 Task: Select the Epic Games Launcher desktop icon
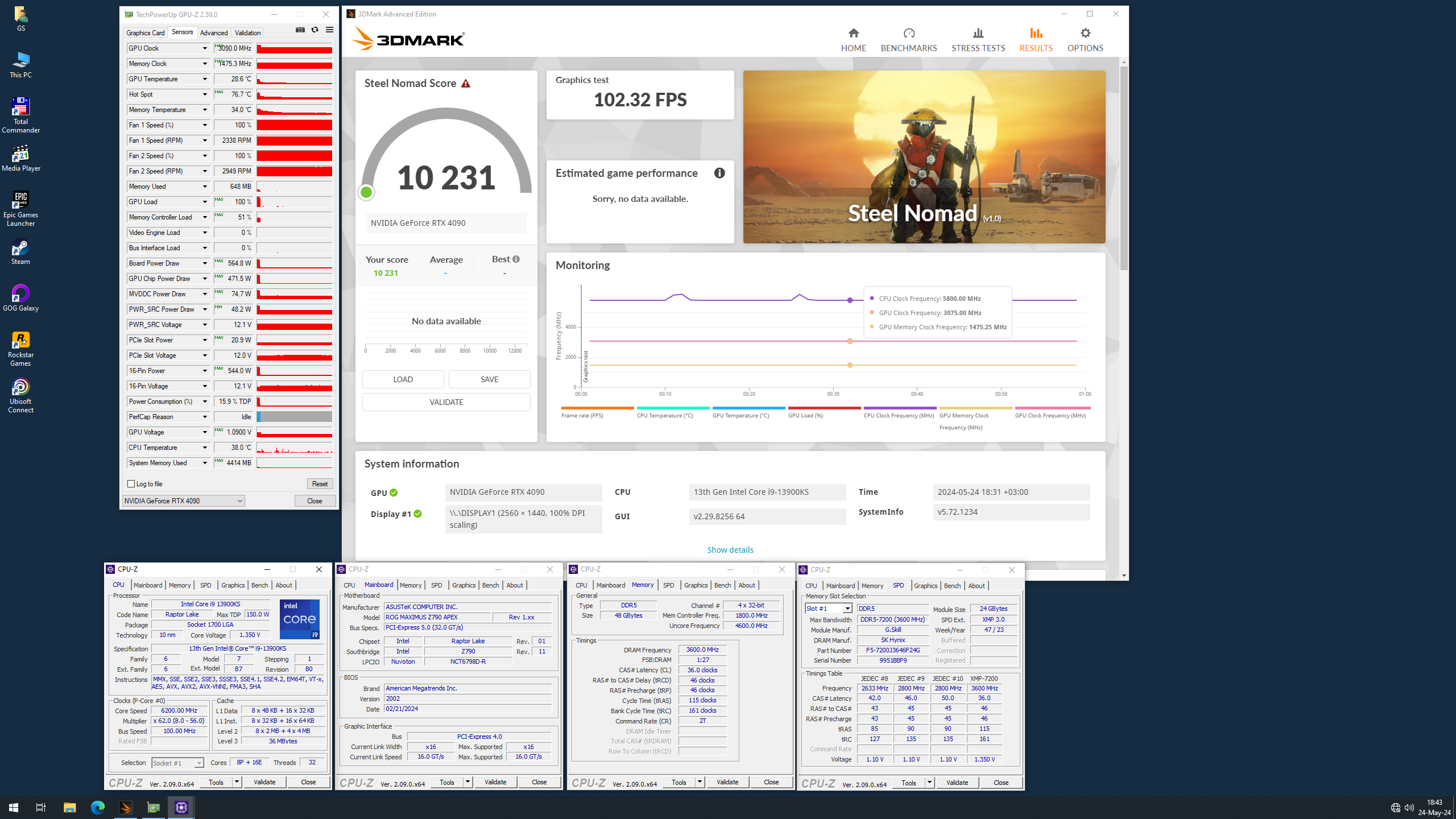coord(20,209)
